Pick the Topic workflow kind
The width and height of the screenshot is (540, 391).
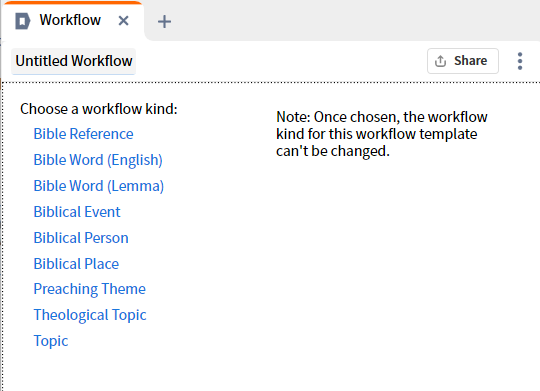51,341
